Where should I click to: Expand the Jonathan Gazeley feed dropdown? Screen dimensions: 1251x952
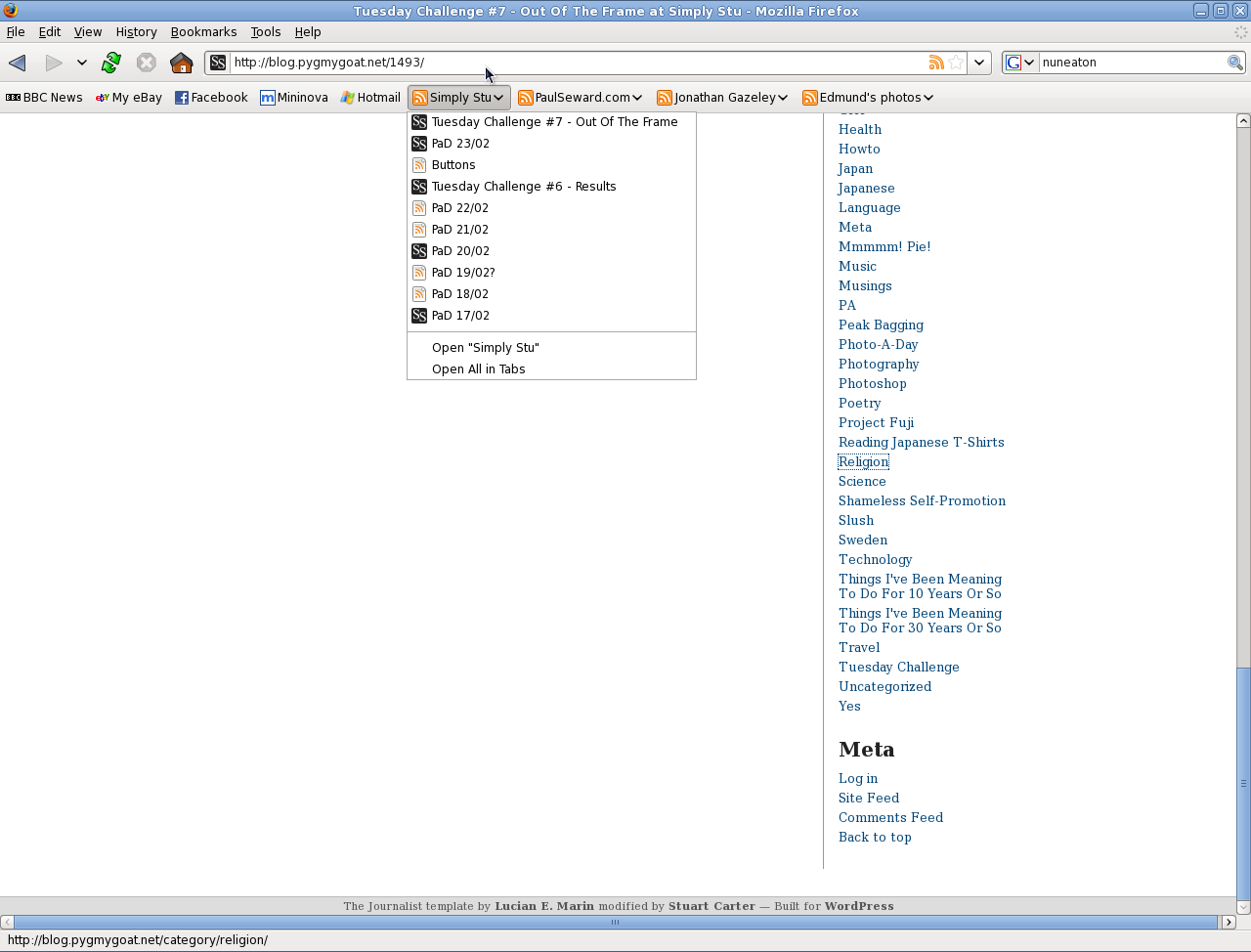point(722,98)
